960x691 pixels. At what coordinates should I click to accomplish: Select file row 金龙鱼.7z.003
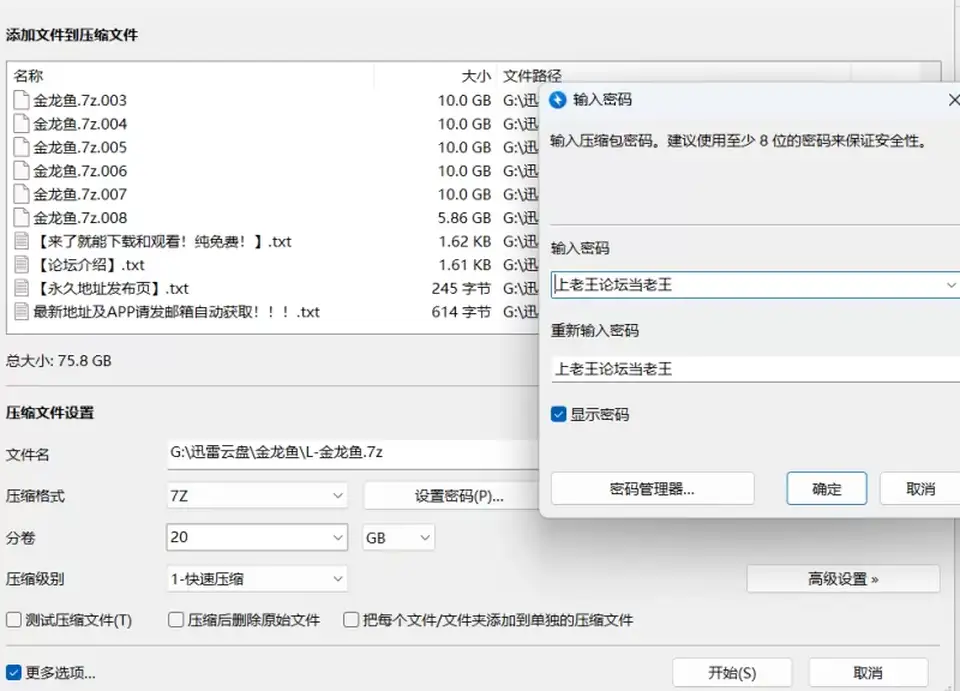point(274,100)
